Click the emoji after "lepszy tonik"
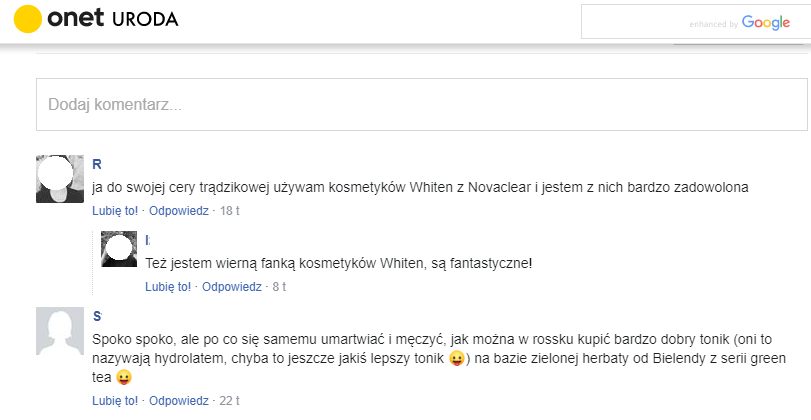This screenshot has height=420, width=811. (x=456, y=358)
